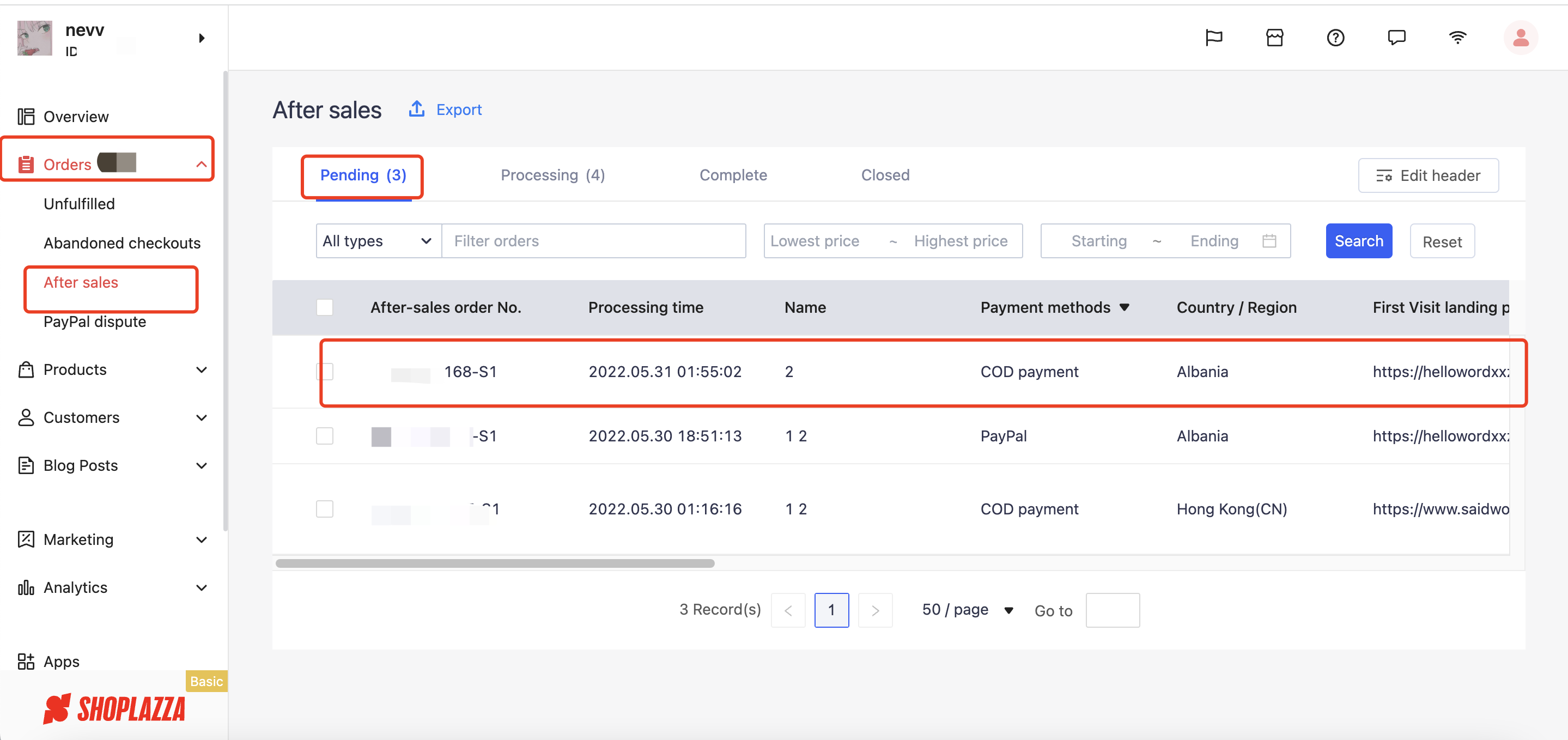This screenshot has height=740, width=1568.
Task: Click the Hong Kong(CN) country cell
Action: (1231, 509)
